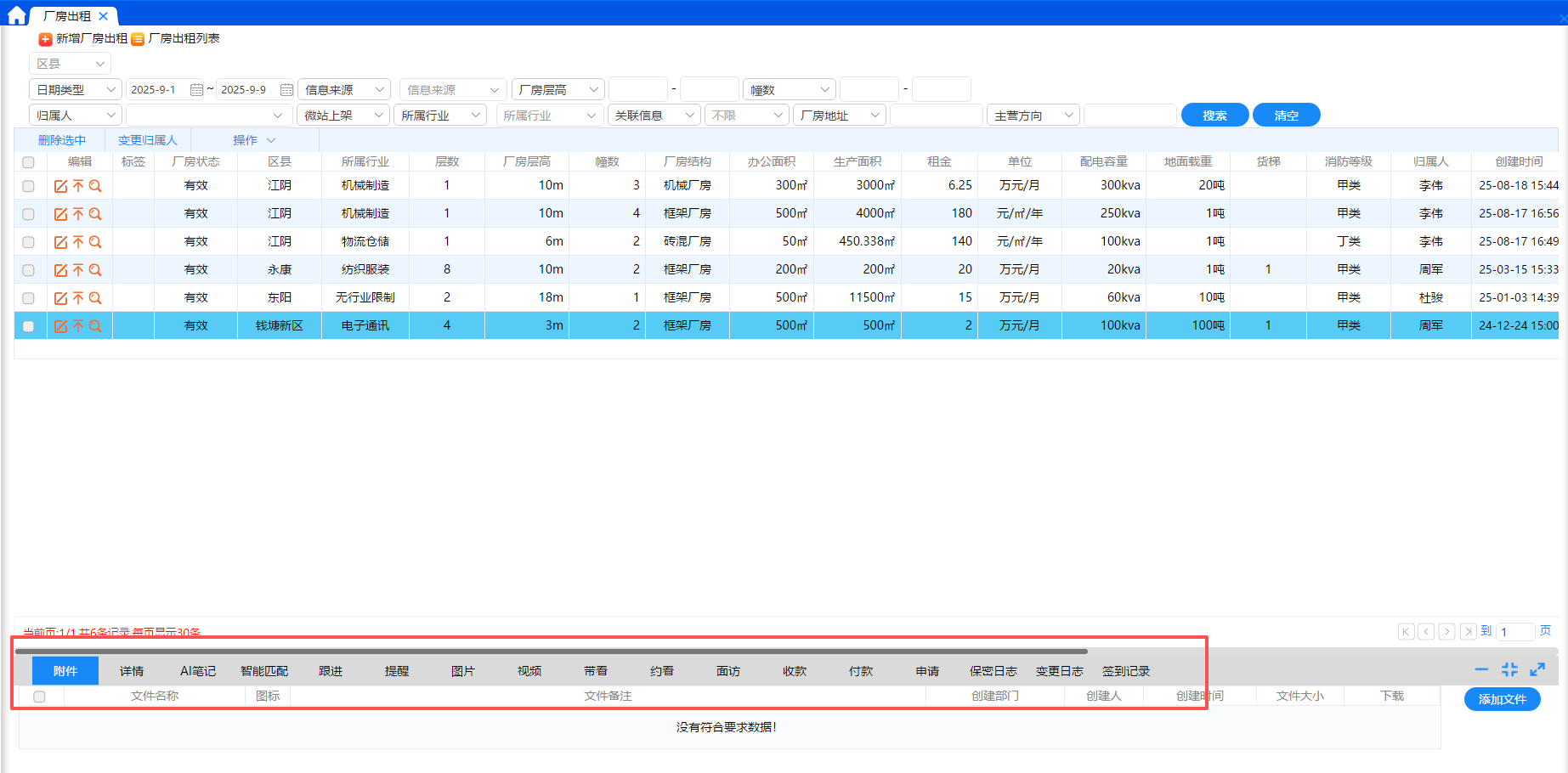Expand the 日期类型 dropdown

75,90
